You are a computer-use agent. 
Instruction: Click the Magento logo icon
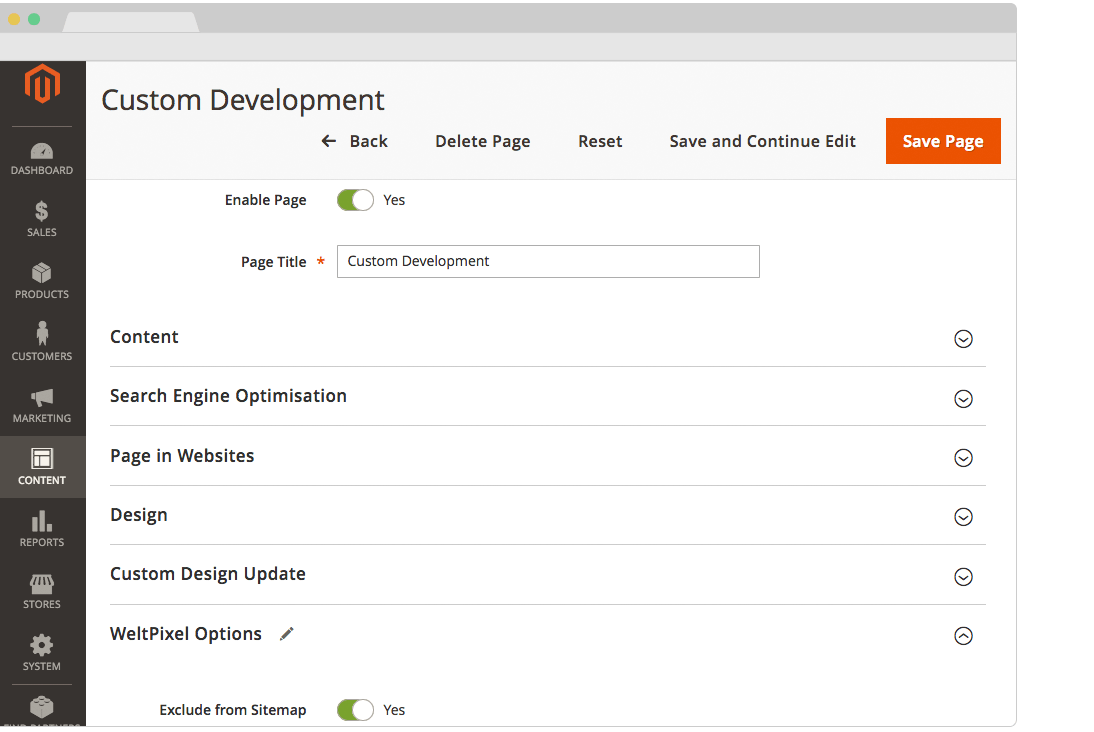[42, 84]
